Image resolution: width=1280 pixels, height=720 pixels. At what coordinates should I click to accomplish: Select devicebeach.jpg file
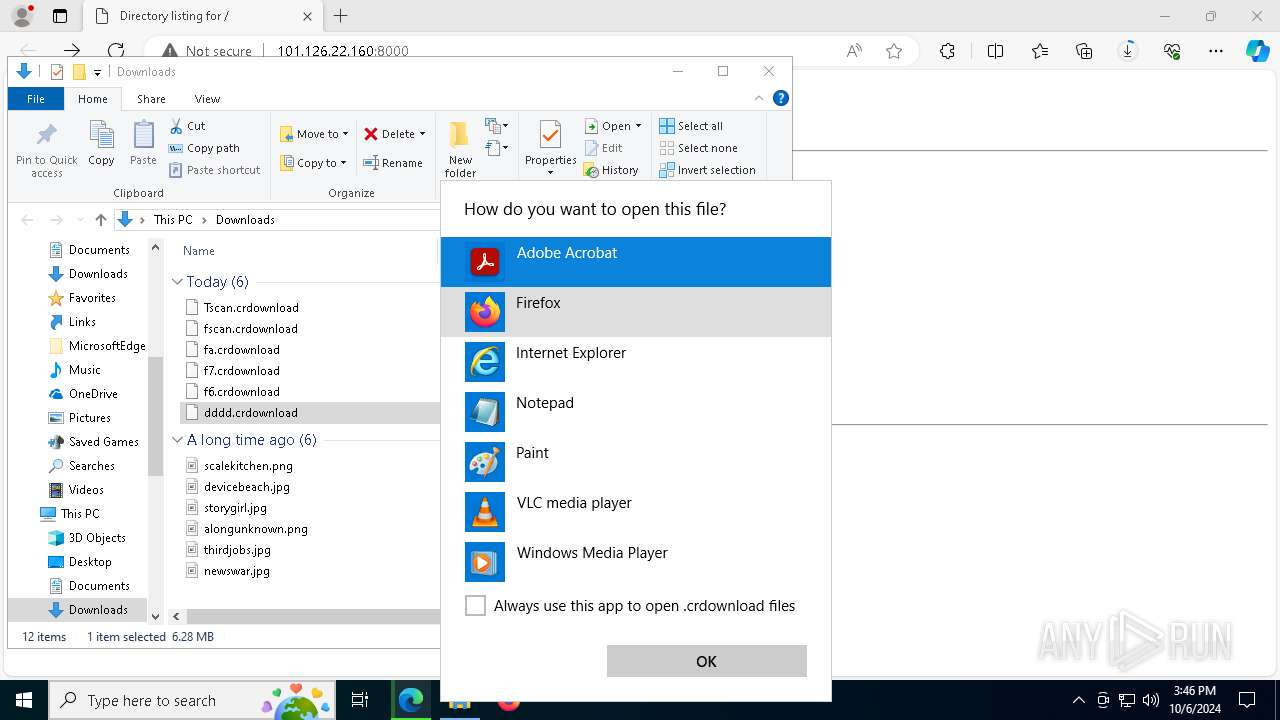click(246, 487)
